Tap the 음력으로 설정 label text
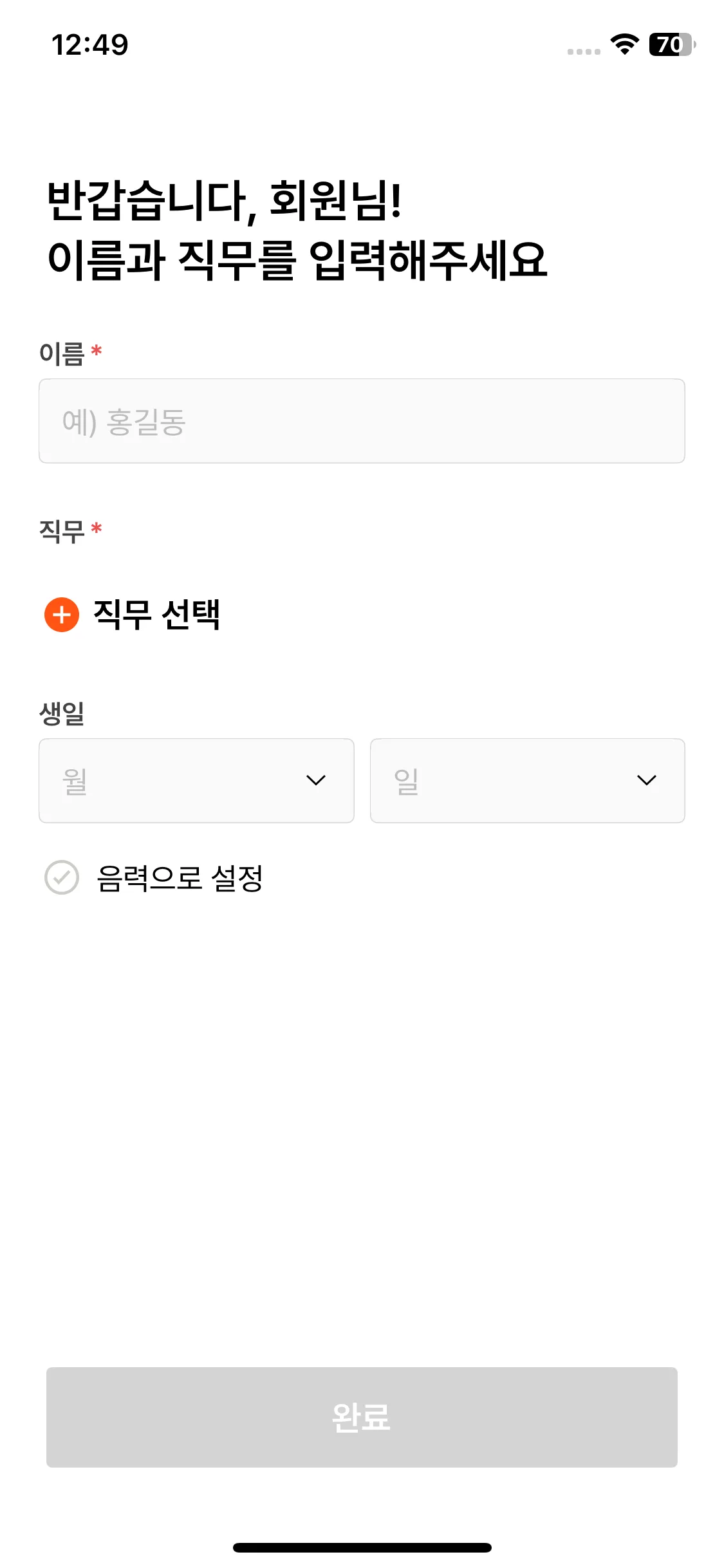The image size is (724, 1568). [180, 878]
